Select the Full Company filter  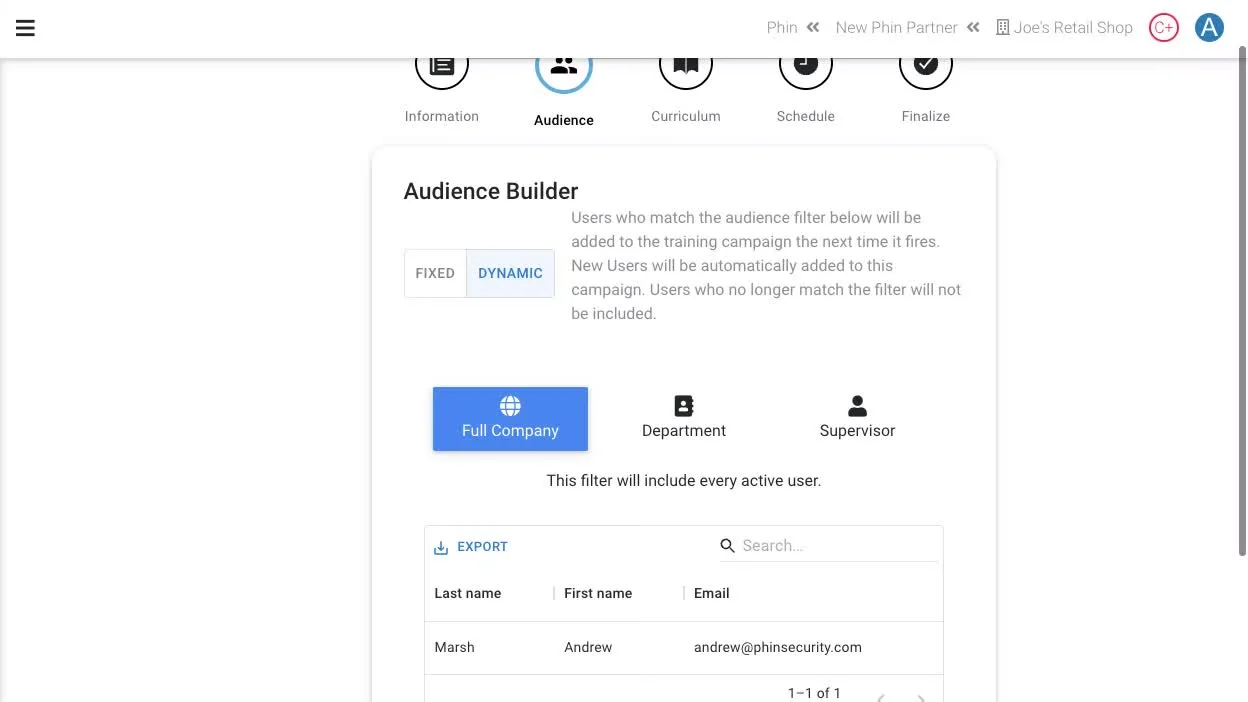pos(510,419)
